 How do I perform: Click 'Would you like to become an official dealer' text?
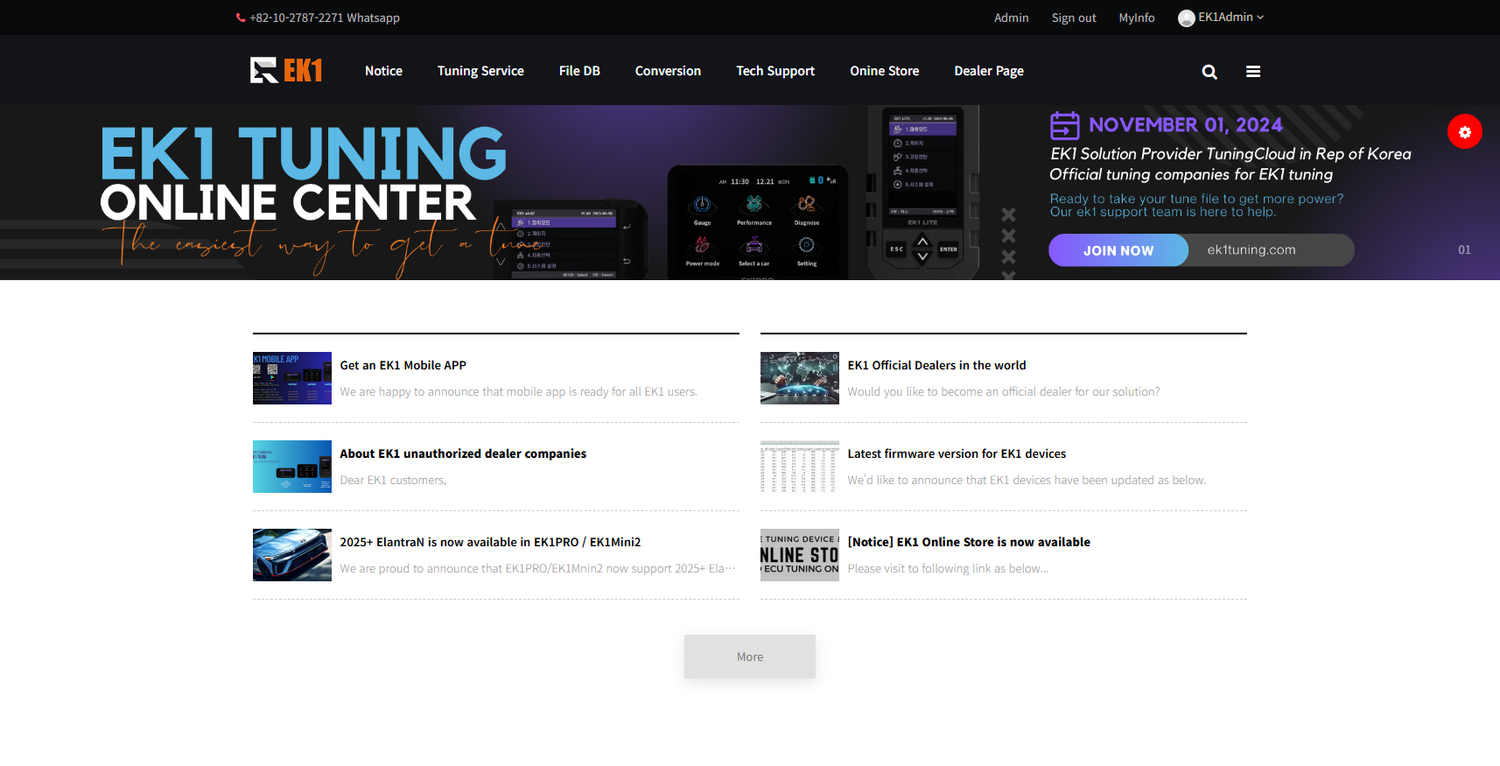click(1004, 392)
